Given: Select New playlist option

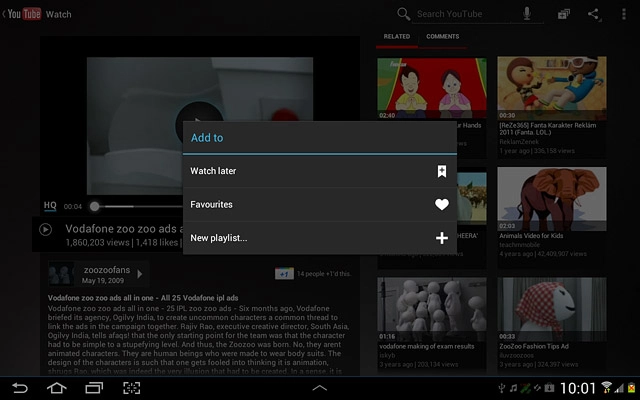Looking at the screenshot, I should [319, 238].
